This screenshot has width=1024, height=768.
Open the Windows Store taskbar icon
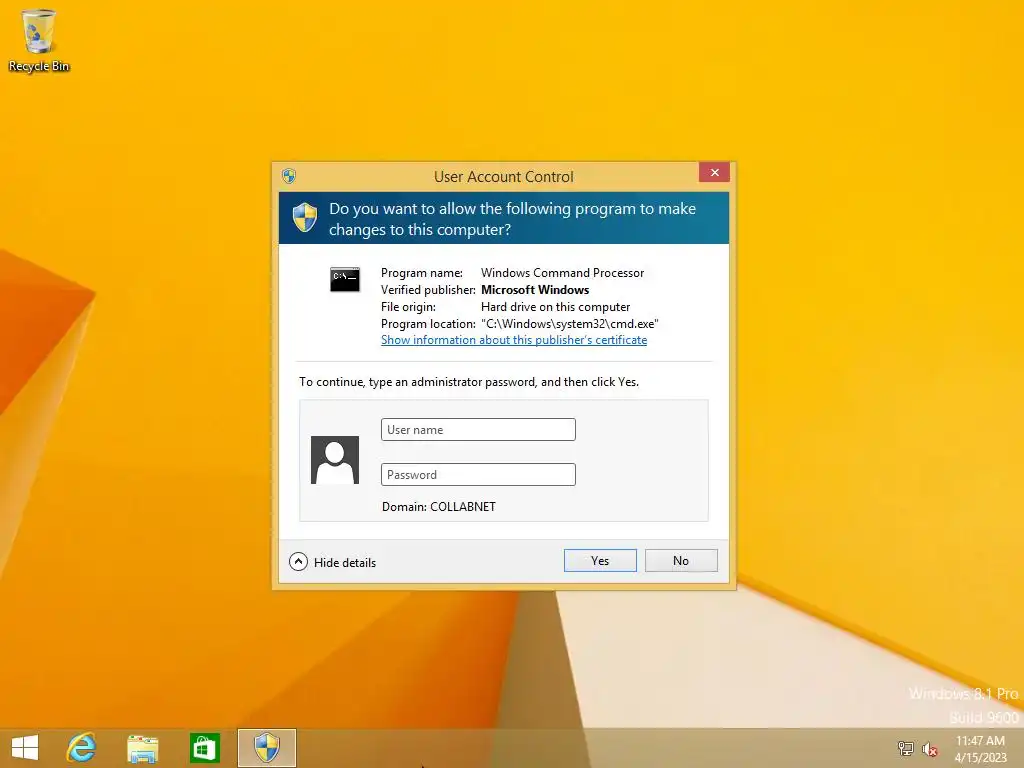(204, 748)
